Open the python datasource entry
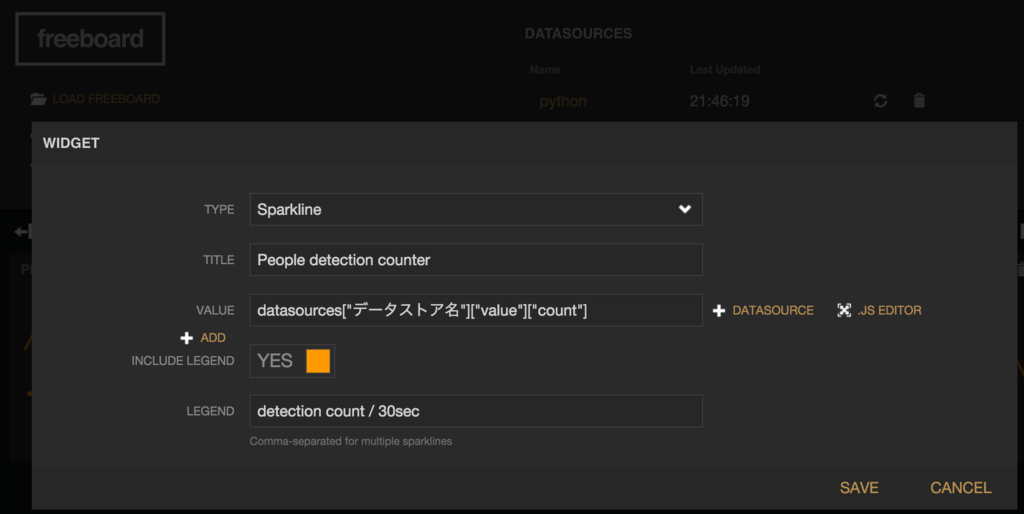 pos(562,101)
